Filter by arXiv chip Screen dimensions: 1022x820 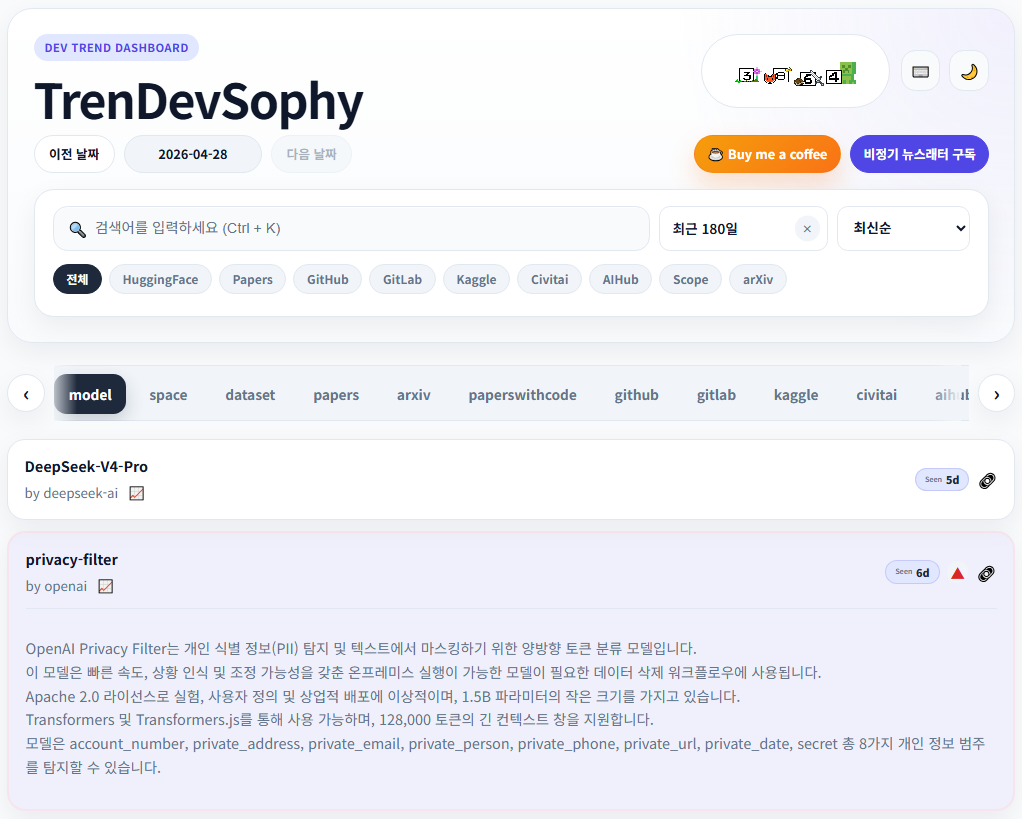758,279
